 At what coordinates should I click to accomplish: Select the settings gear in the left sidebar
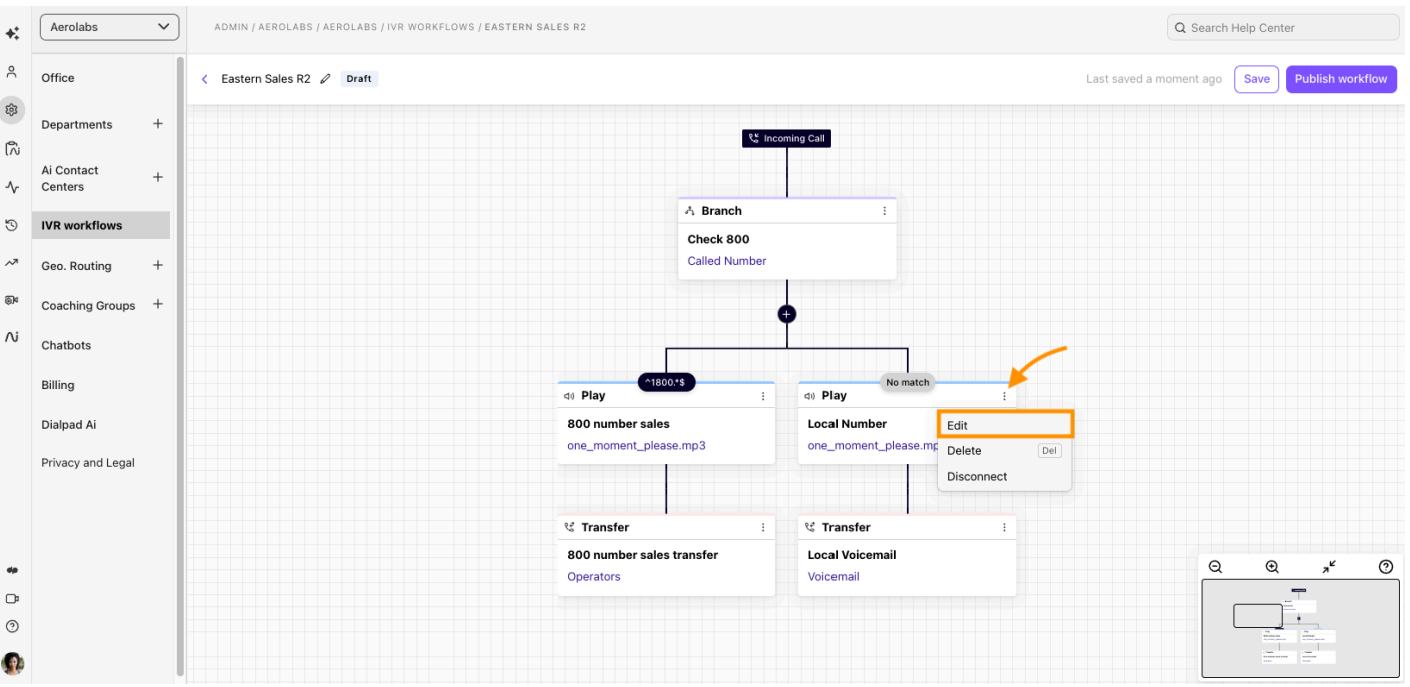click(12, 110)
